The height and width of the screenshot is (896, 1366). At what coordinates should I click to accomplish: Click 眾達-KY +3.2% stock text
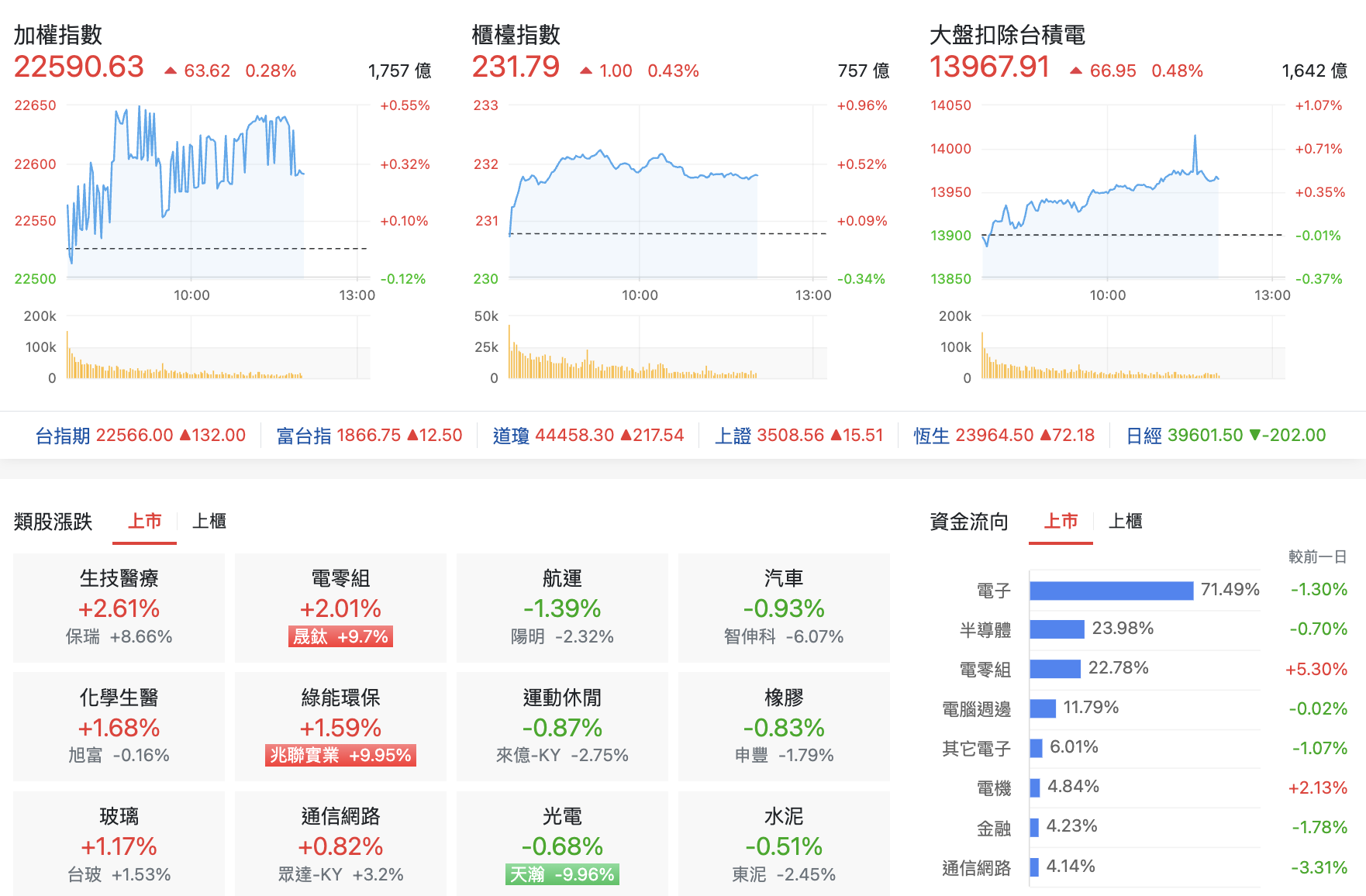click(341, 874)
